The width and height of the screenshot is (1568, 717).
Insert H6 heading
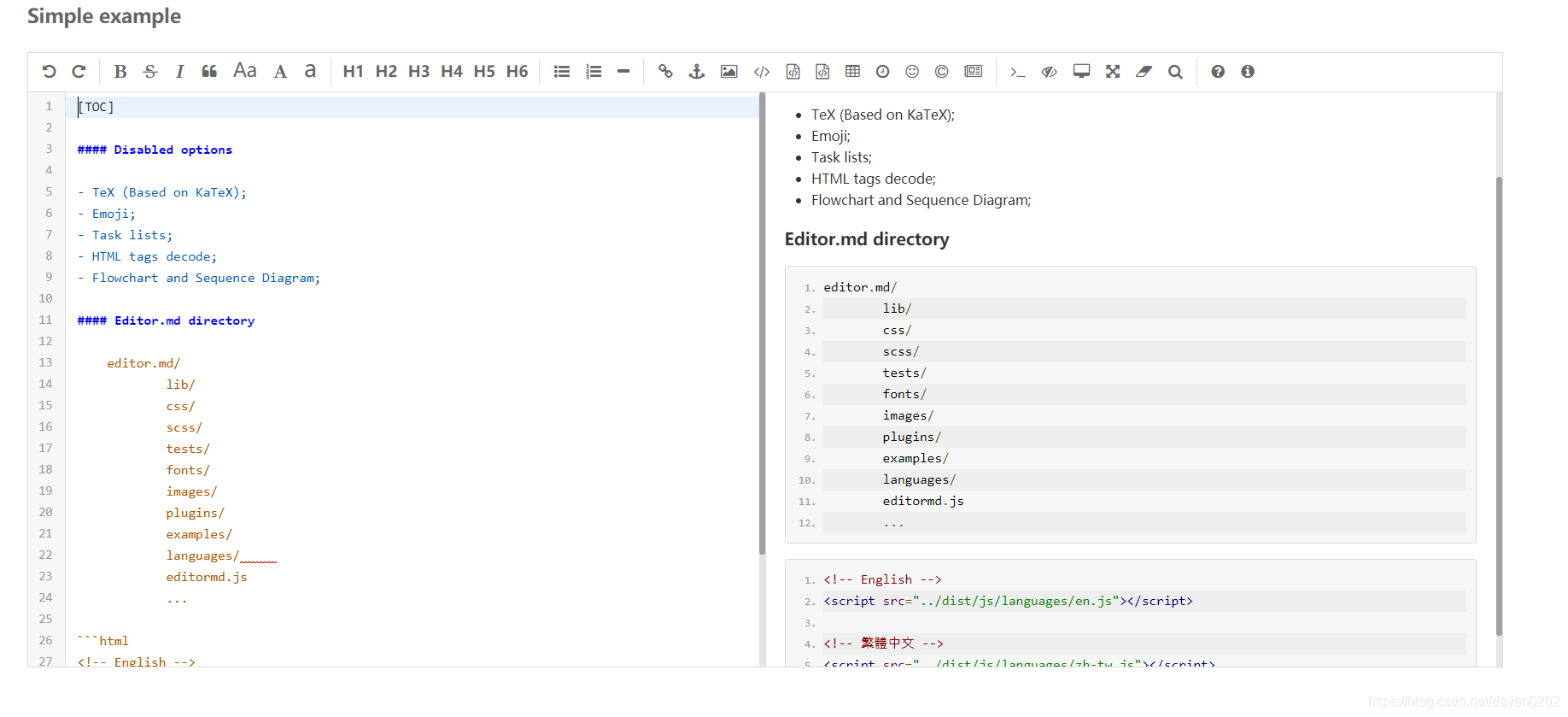[517, 72]
